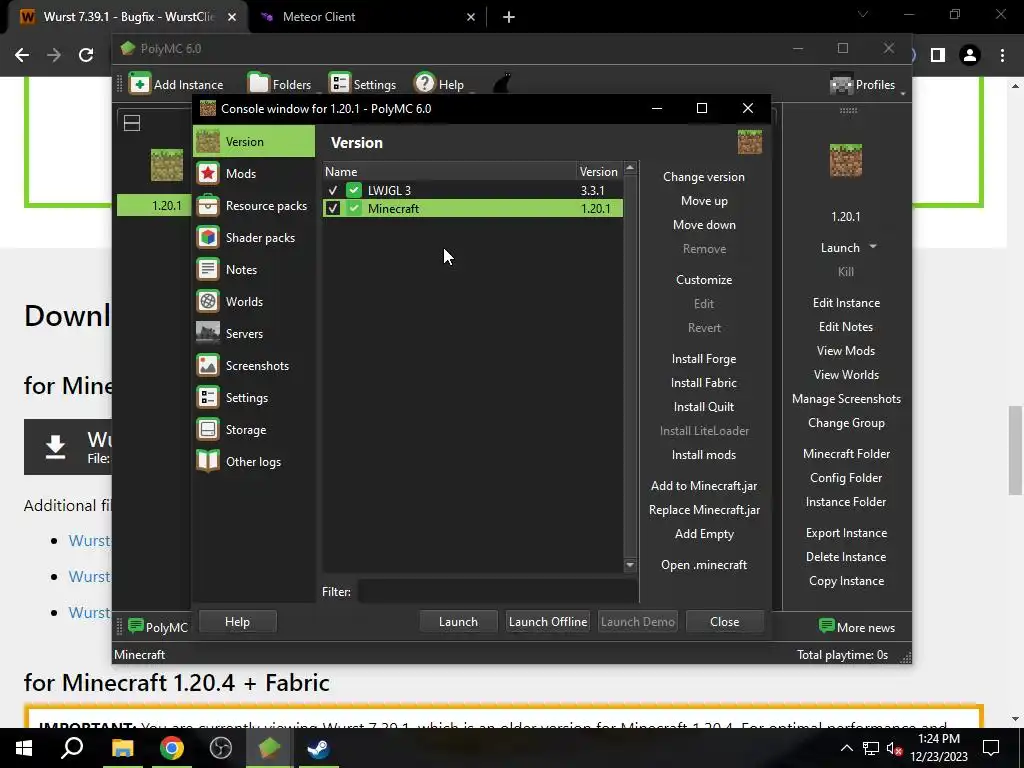Click Install mods
The height and width of the screenshot is (768, 1024).
[x=704, y=455]
